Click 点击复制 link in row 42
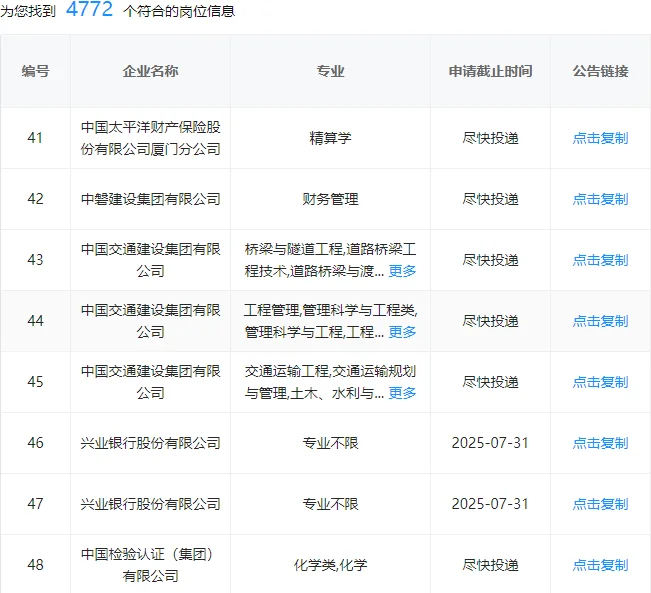 (600, 199)
